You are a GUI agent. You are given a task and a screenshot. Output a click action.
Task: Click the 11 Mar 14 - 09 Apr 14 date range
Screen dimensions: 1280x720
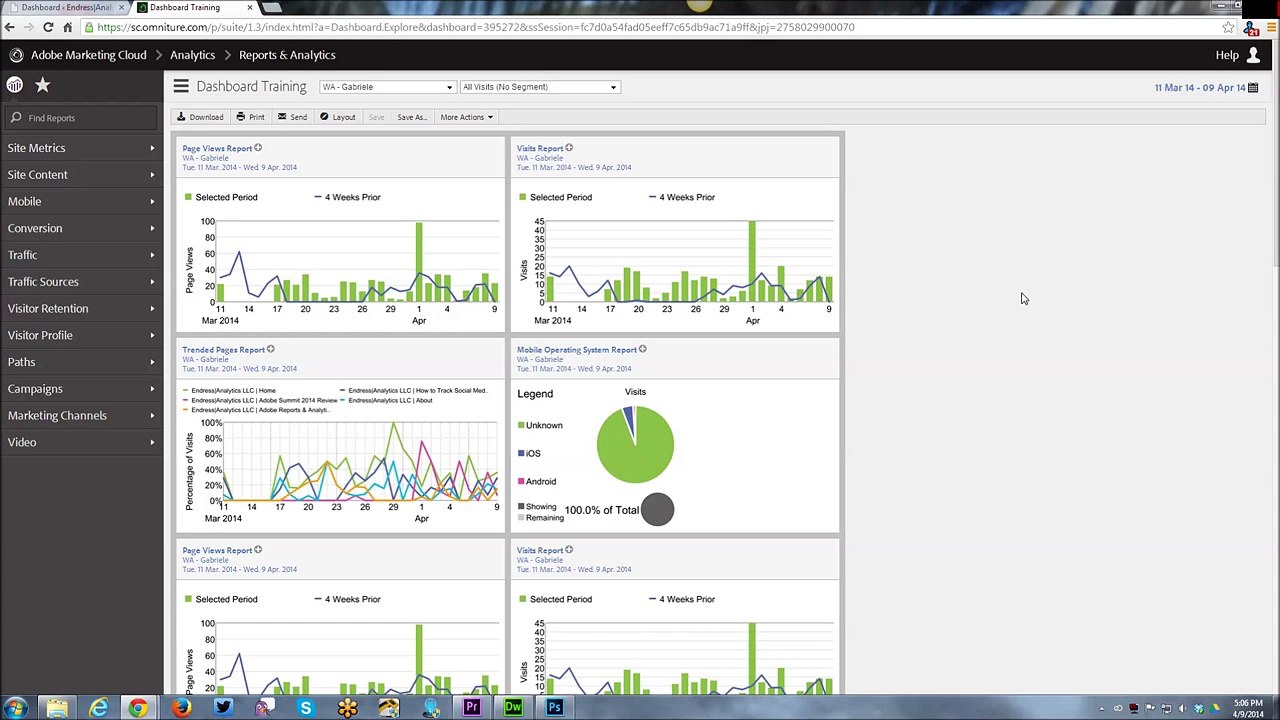click(x=1200, y=87)
